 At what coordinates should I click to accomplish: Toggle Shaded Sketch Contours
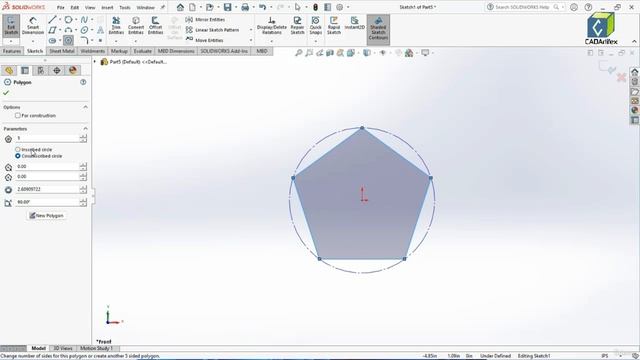pyautogui.click(x=378, y=29)
